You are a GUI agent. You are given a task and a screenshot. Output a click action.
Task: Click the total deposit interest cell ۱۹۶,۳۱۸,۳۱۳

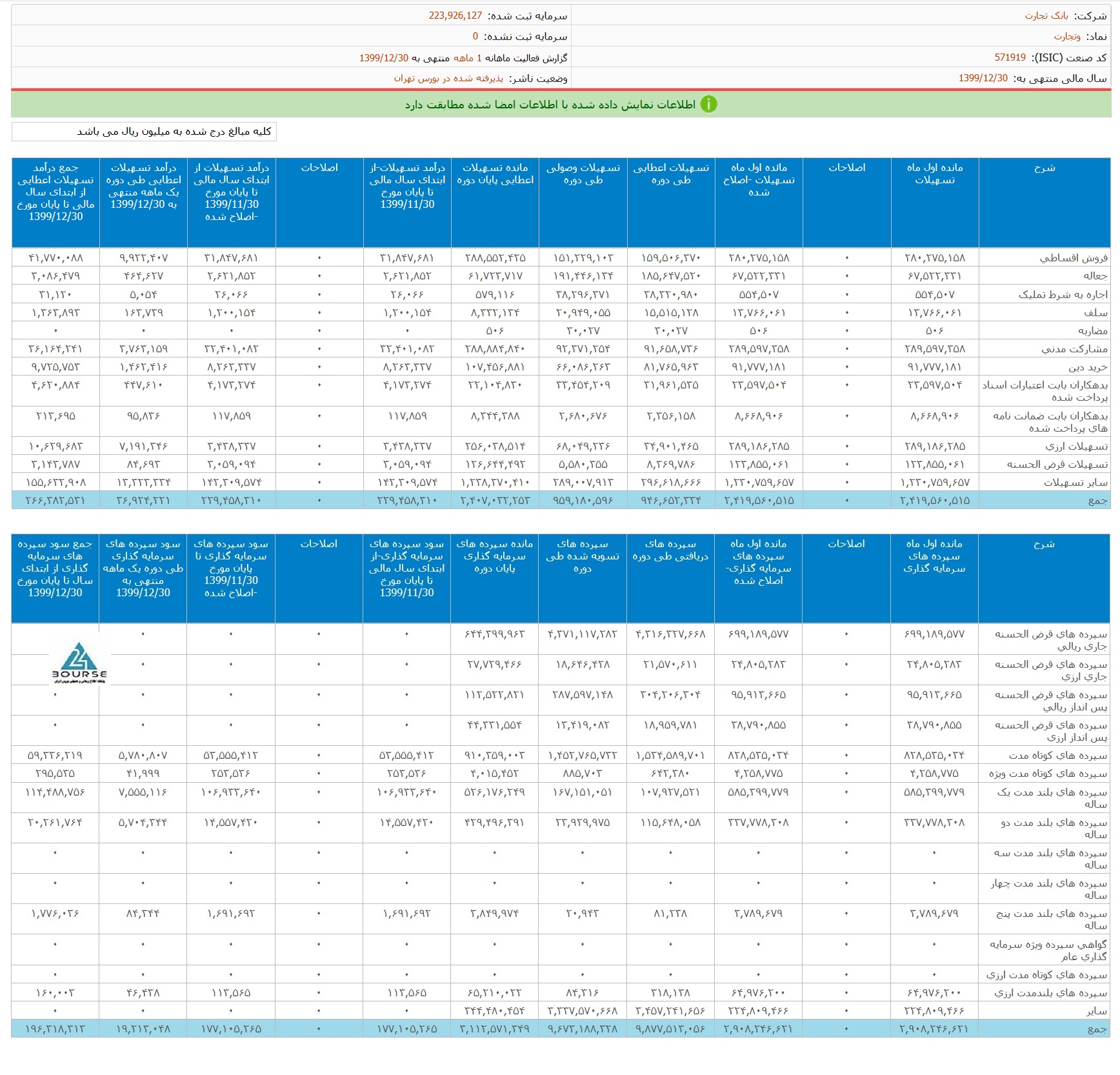[x=55, y=1029]
